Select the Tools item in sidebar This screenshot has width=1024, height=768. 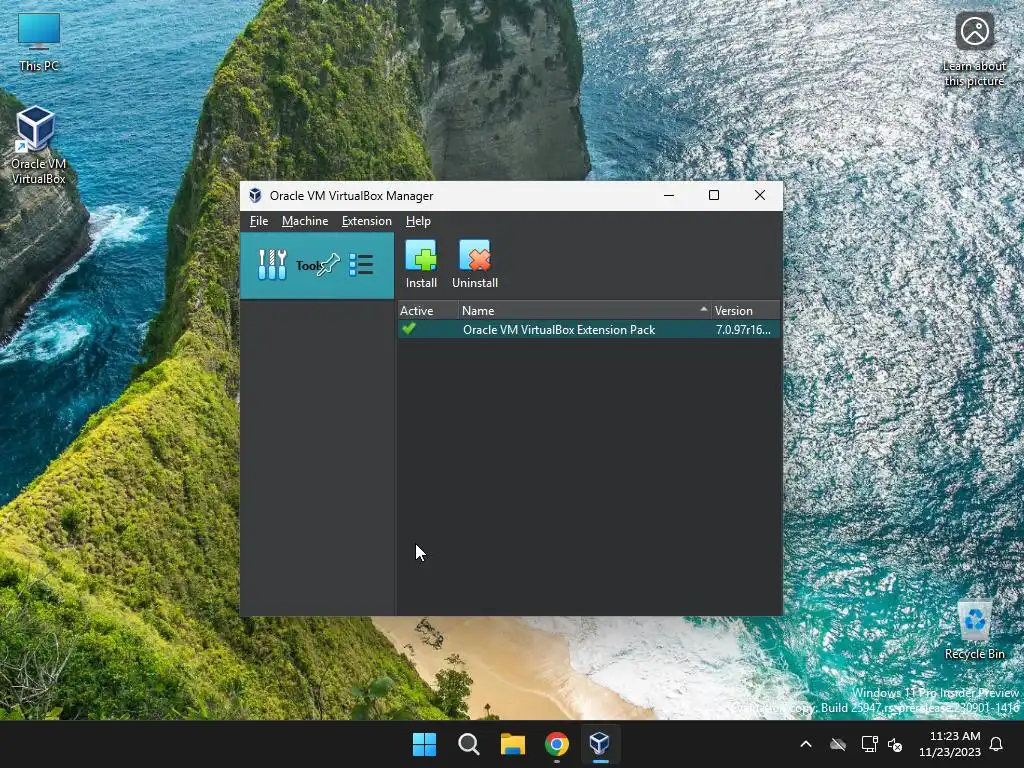tap(317, 265)
